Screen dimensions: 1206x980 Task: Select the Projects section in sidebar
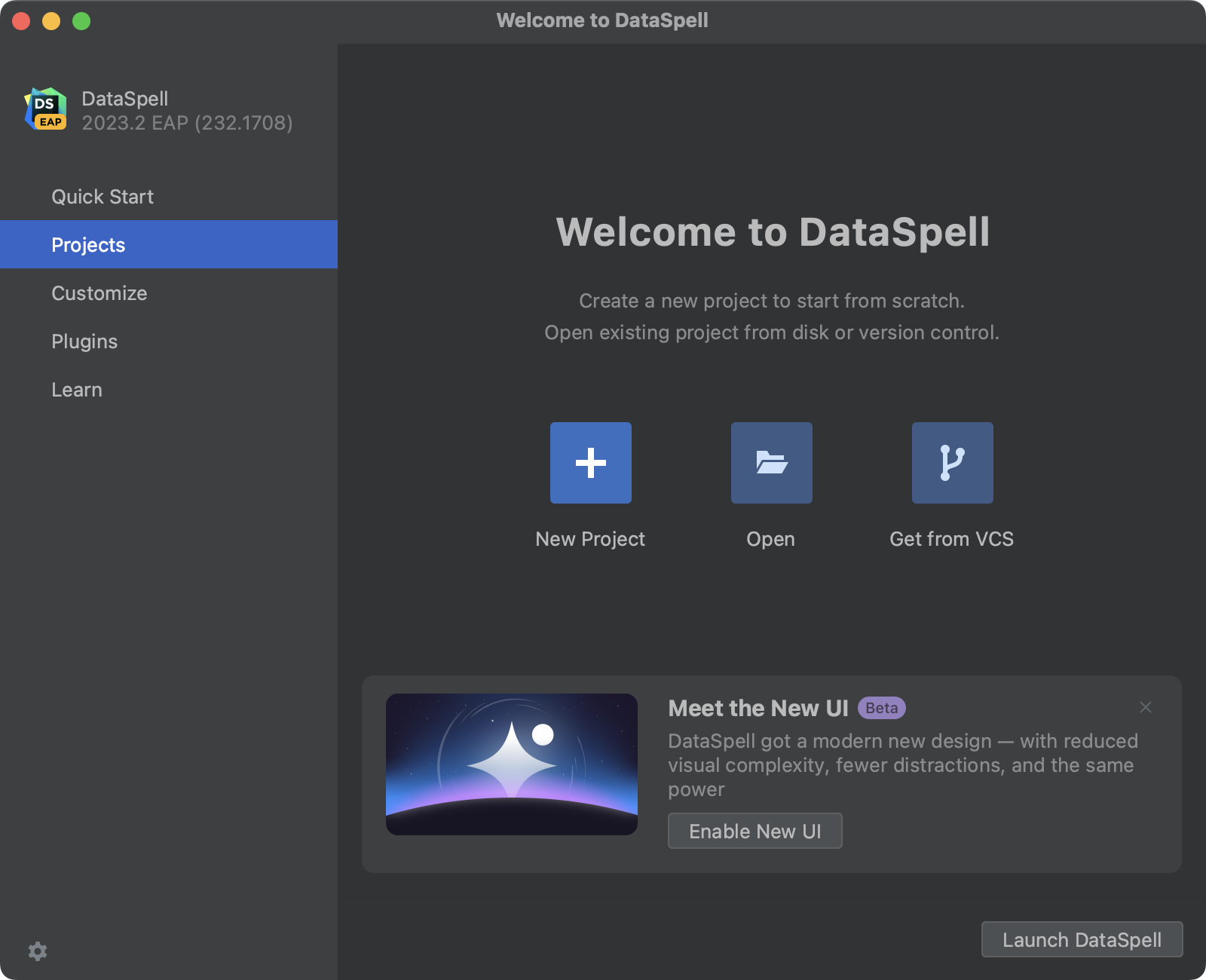[88, 244]
